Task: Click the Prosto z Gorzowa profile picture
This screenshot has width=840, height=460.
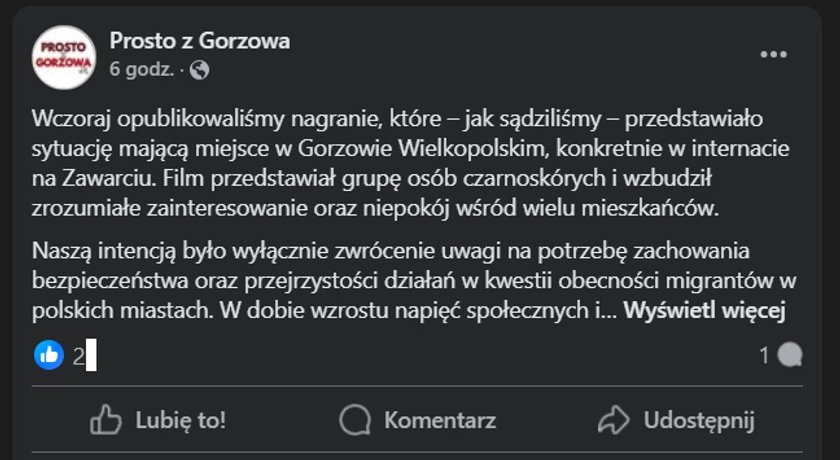Action: 64,57
